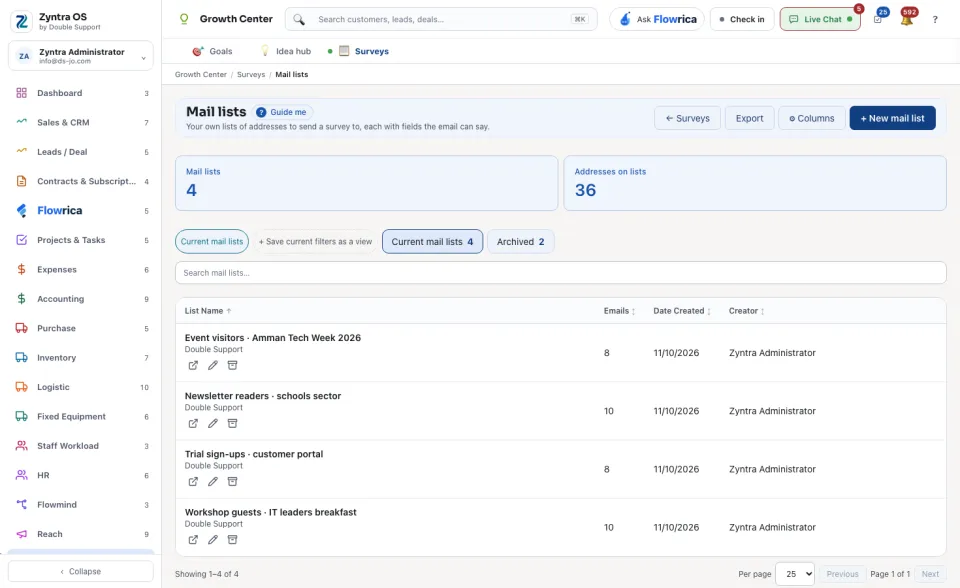Open the Accounting module
960x588 pixels.
[81, 299]
